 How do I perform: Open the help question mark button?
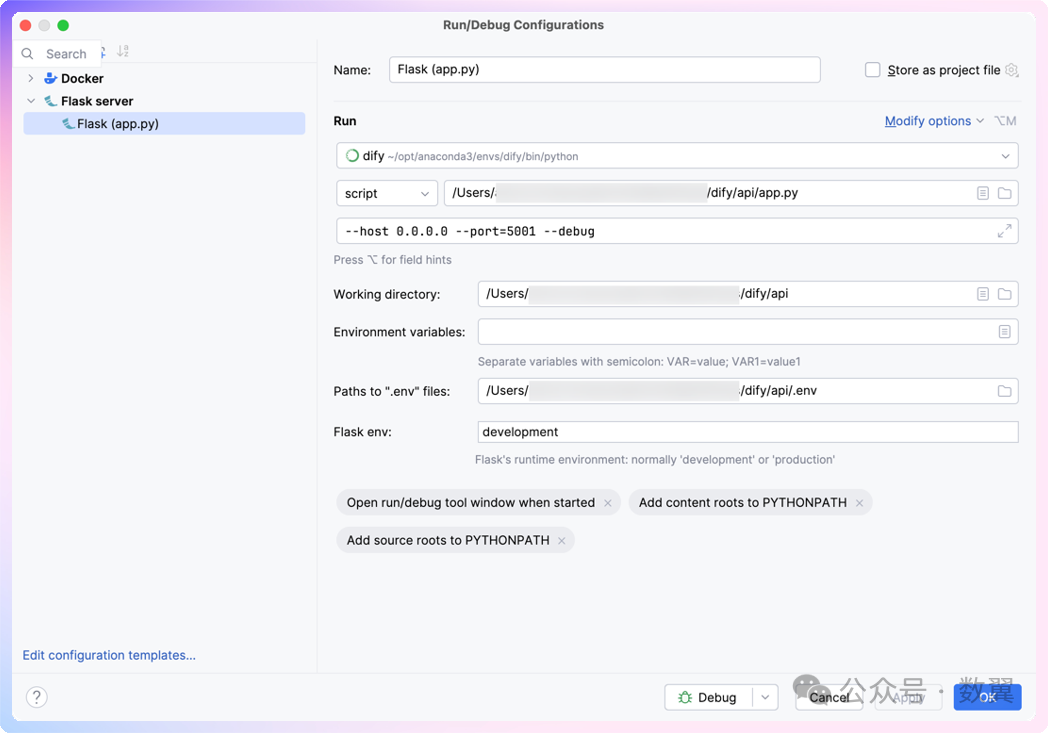tap(37, 697)
